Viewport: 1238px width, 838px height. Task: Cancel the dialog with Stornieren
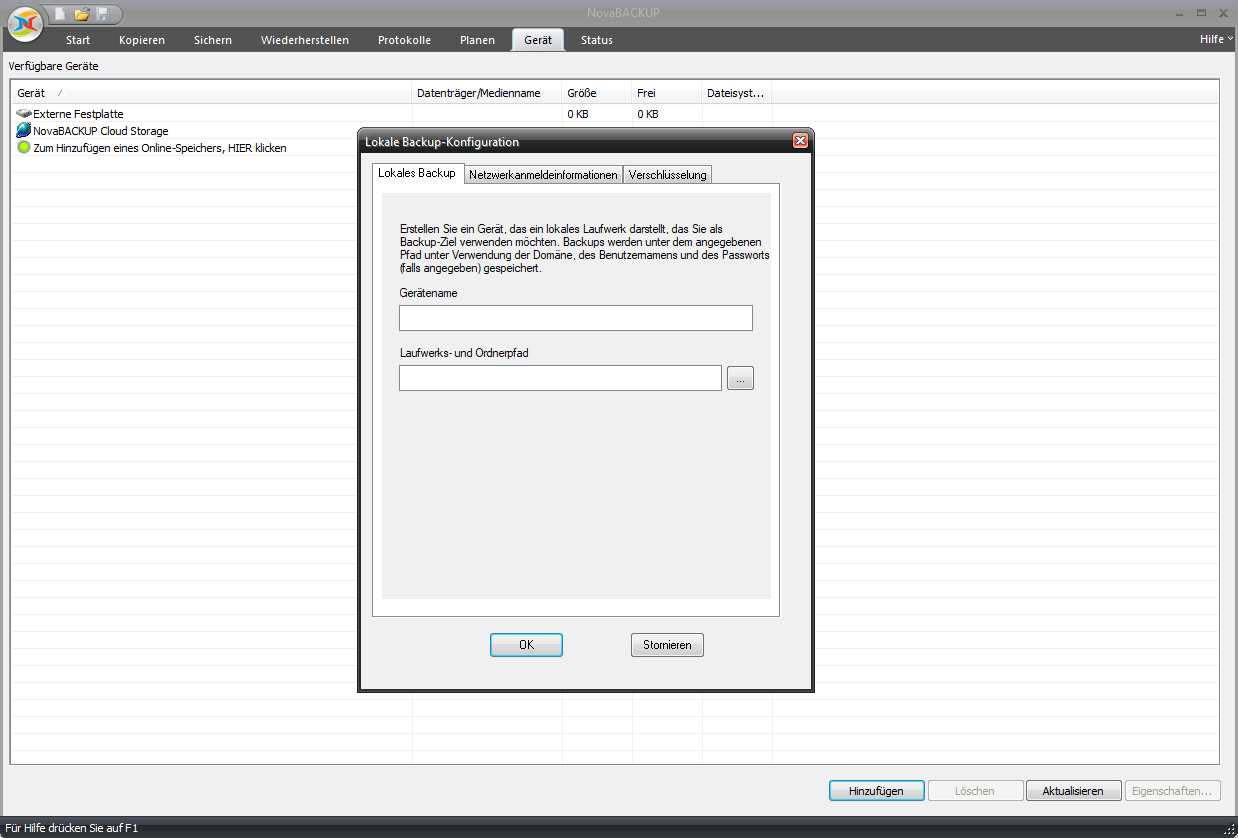click(668, 645)
